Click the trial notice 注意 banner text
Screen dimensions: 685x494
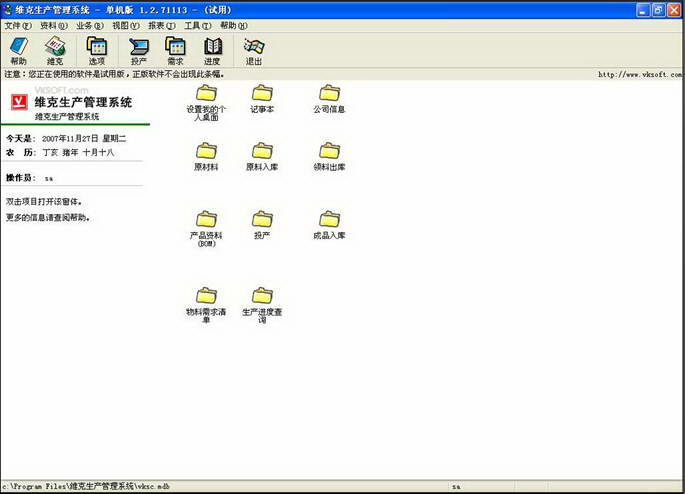tap(114, 75)
